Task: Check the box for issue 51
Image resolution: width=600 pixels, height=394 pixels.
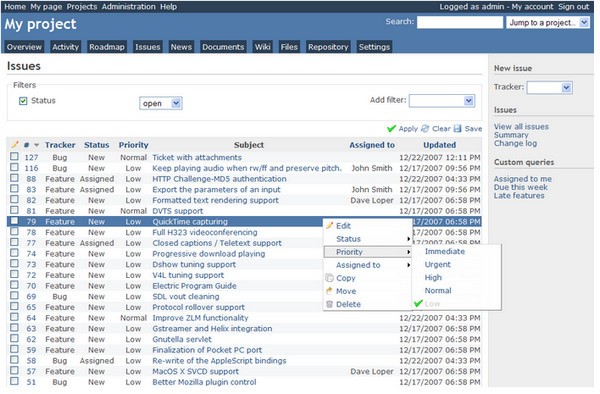Action: (14, 381)
